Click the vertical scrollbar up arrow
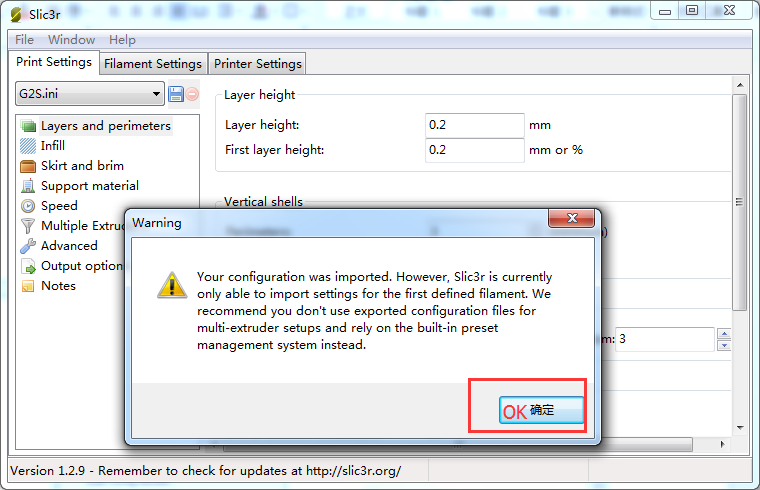Image resolution: width=760 pixels, height=490 pixels. (x=740, y=85)
